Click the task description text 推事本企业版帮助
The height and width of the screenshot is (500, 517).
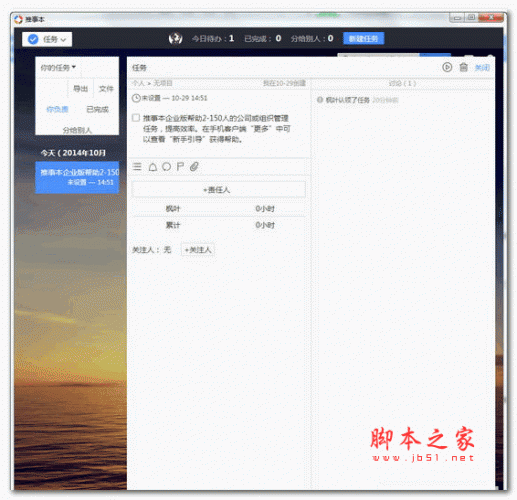[x=217, y=128]
